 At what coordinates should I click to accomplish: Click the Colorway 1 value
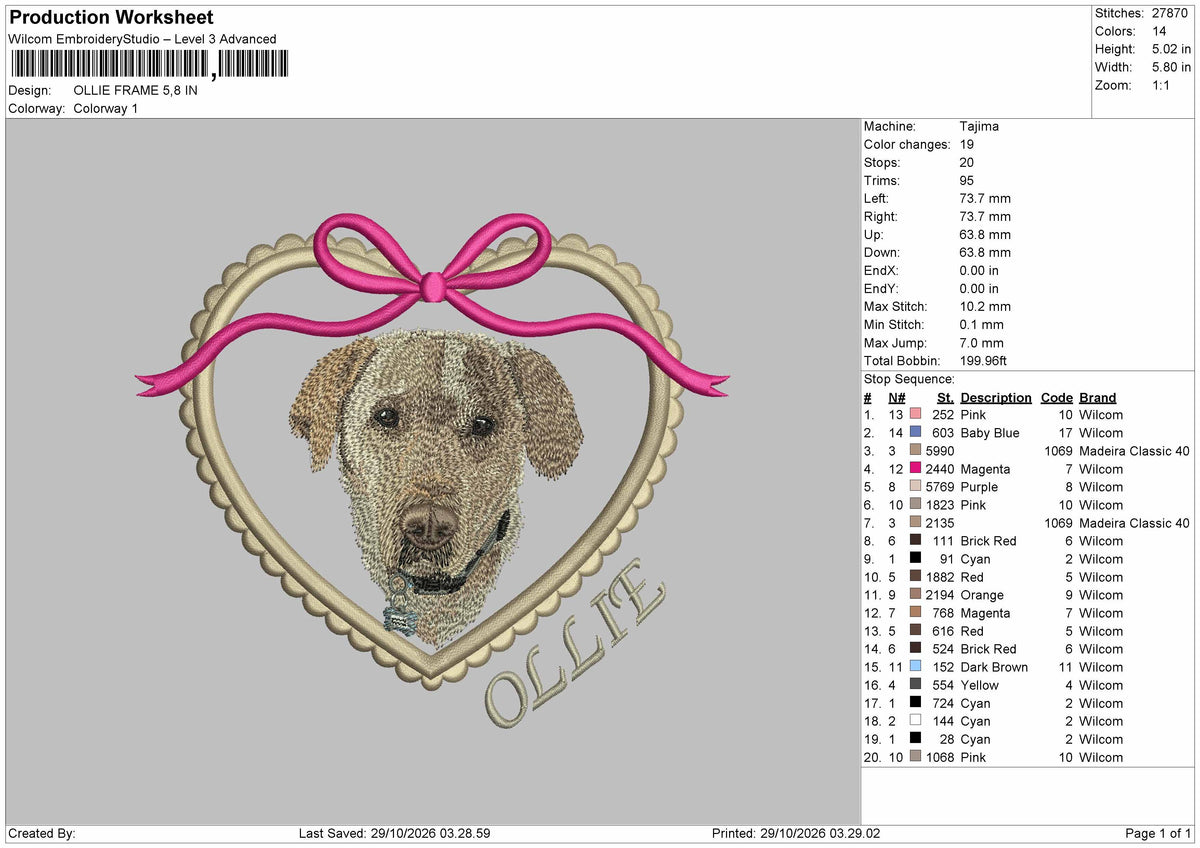point(105,108)
